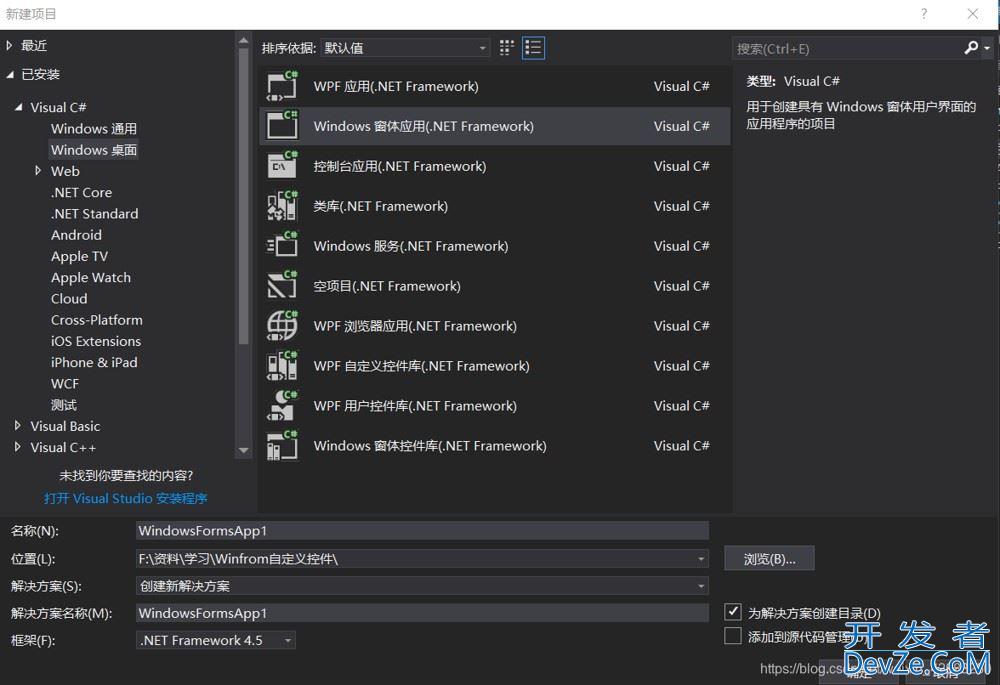Select iOS Extensions category

coord(96,341)
